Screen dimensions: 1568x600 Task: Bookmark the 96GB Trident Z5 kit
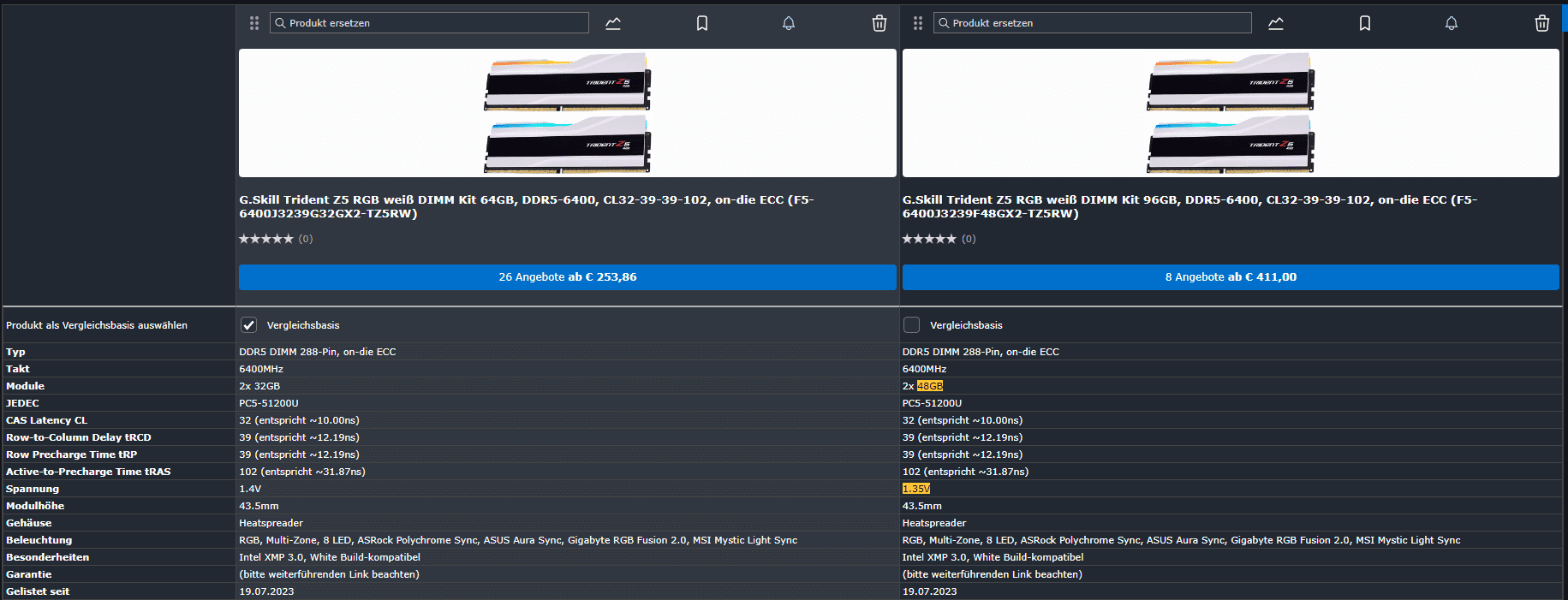tap(1365, 23)
